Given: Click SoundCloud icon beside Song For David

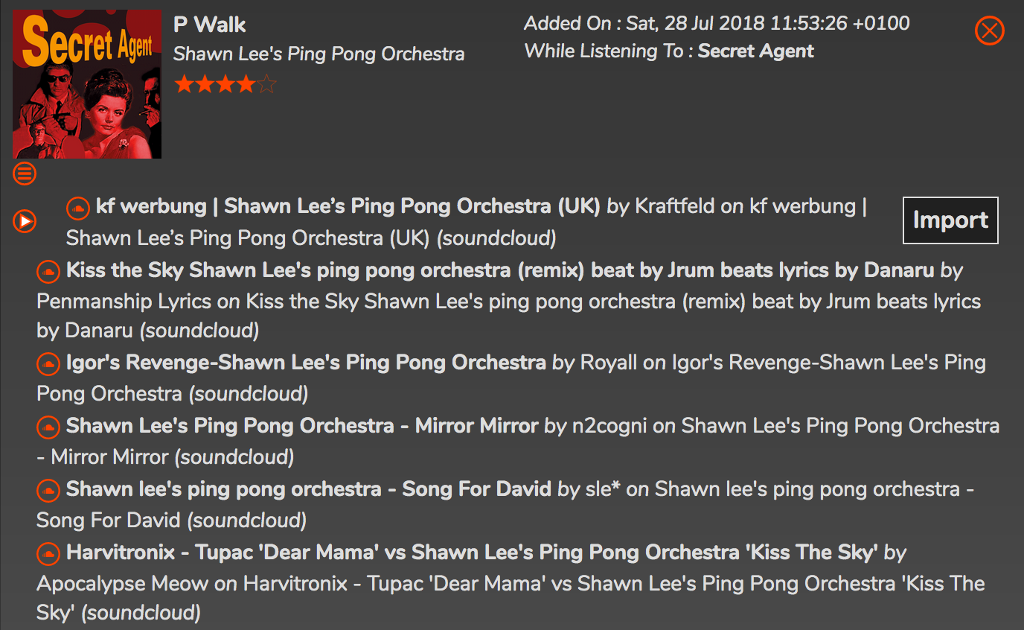Looking at the screenshot, I should pyautogui.click(x=48, y=490).
